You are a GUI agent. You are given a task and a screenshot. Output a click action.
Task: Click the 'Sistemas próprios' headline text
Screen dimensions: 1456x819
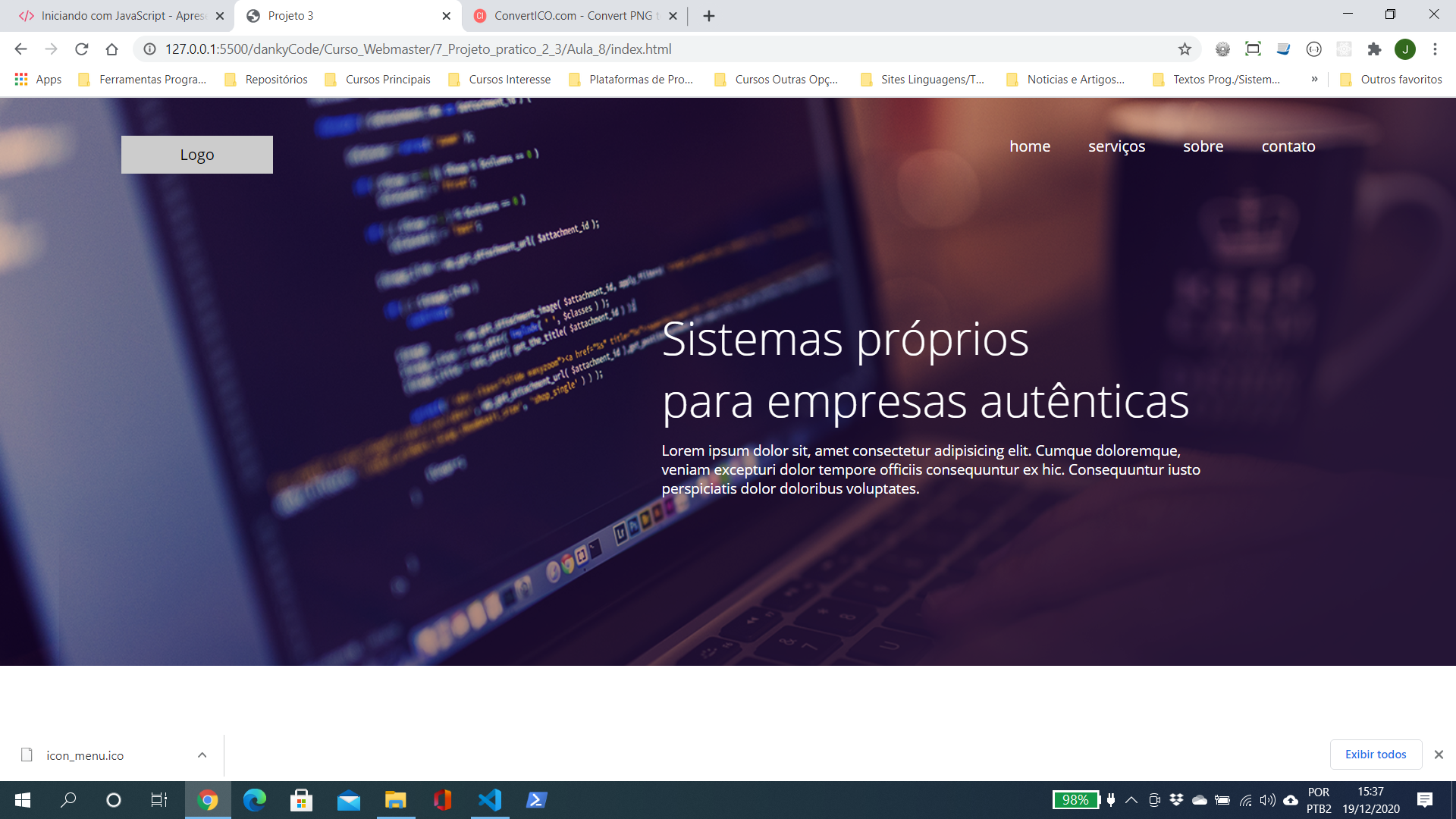point(845,339)
